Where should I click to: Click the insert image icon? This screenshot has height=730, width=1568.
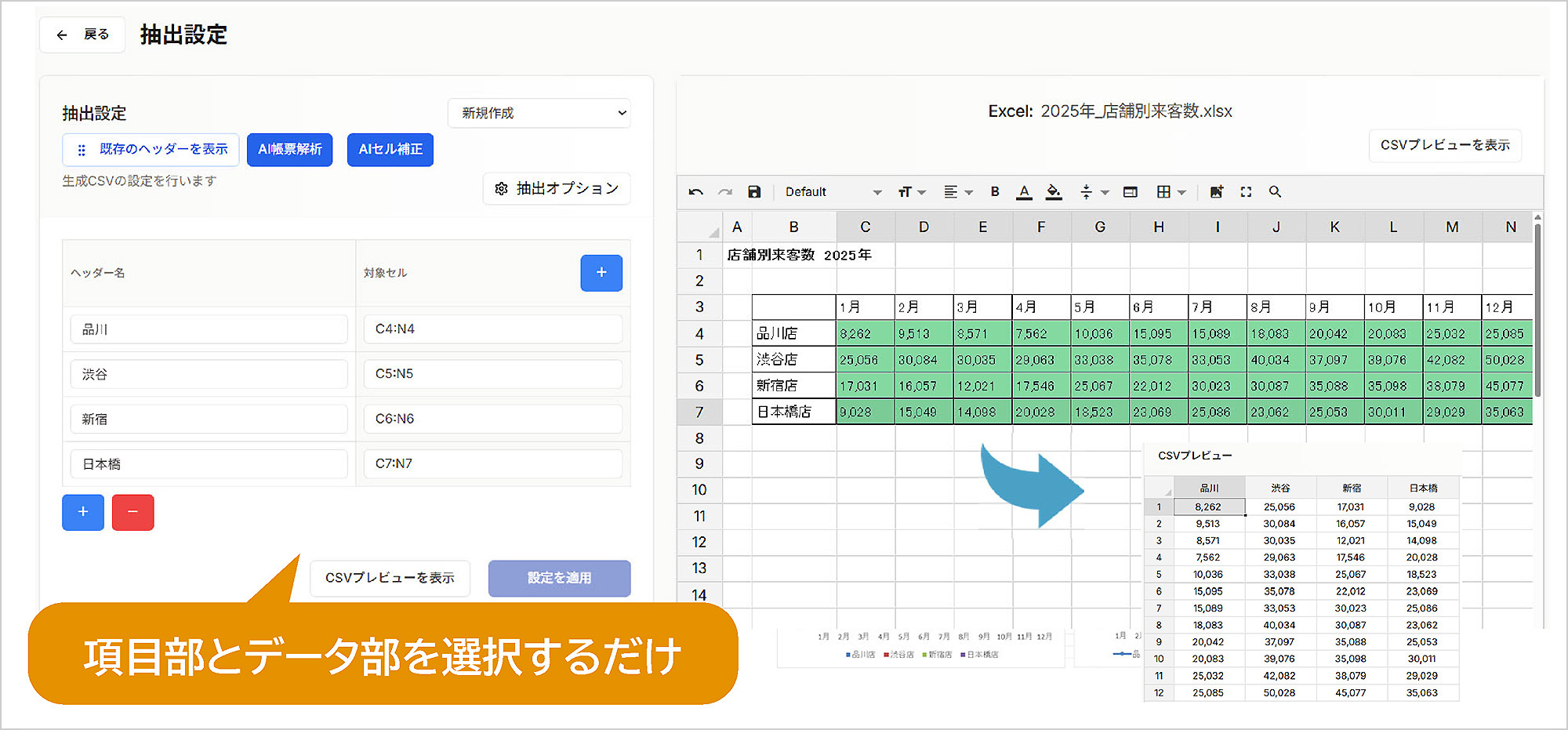(x=1216, y=191)
